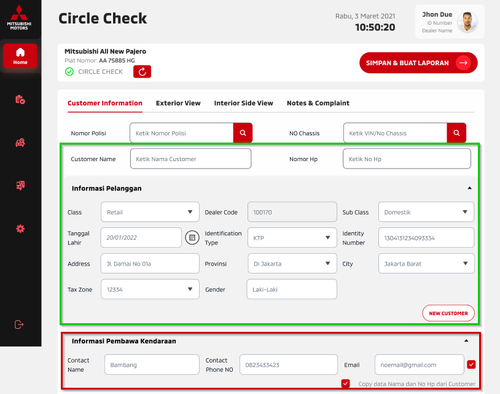The width and height of the screenshot is (500, 394).
Task: Click the arrow in Simpan & Buat Laporan
Action: tap(463, 63)
